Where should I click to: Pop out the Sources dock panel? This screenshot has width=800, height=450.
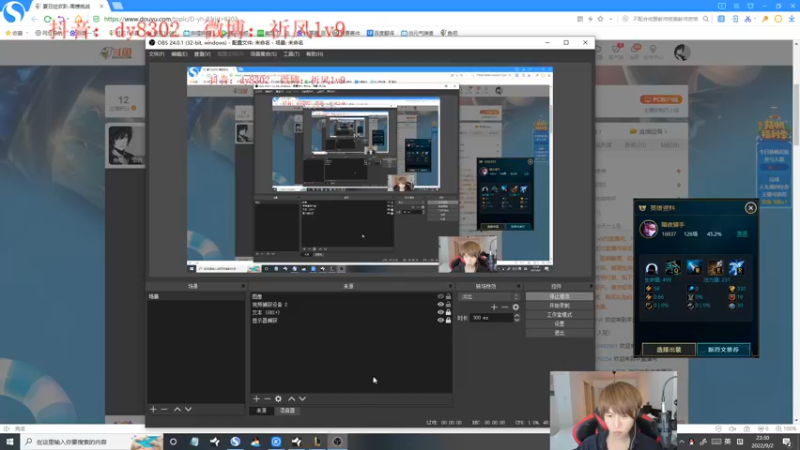pyautogui.click(x=450, y=286)
